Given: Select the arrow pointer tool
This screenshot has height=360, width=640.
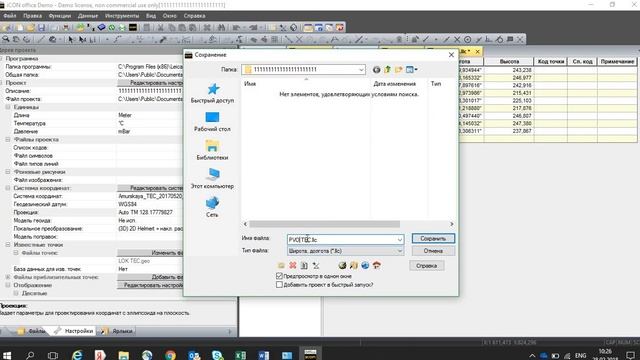Looking at the screenshot, I should click(71, 40).
